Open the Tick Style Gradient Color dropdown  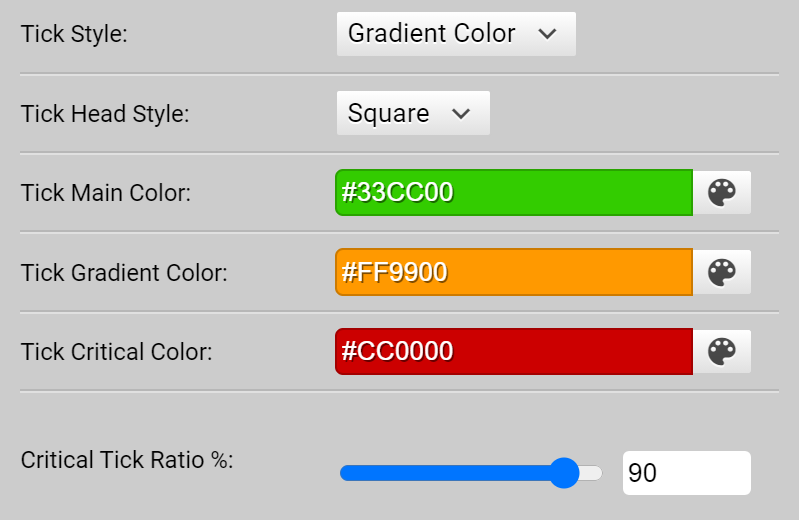[456, 34]
